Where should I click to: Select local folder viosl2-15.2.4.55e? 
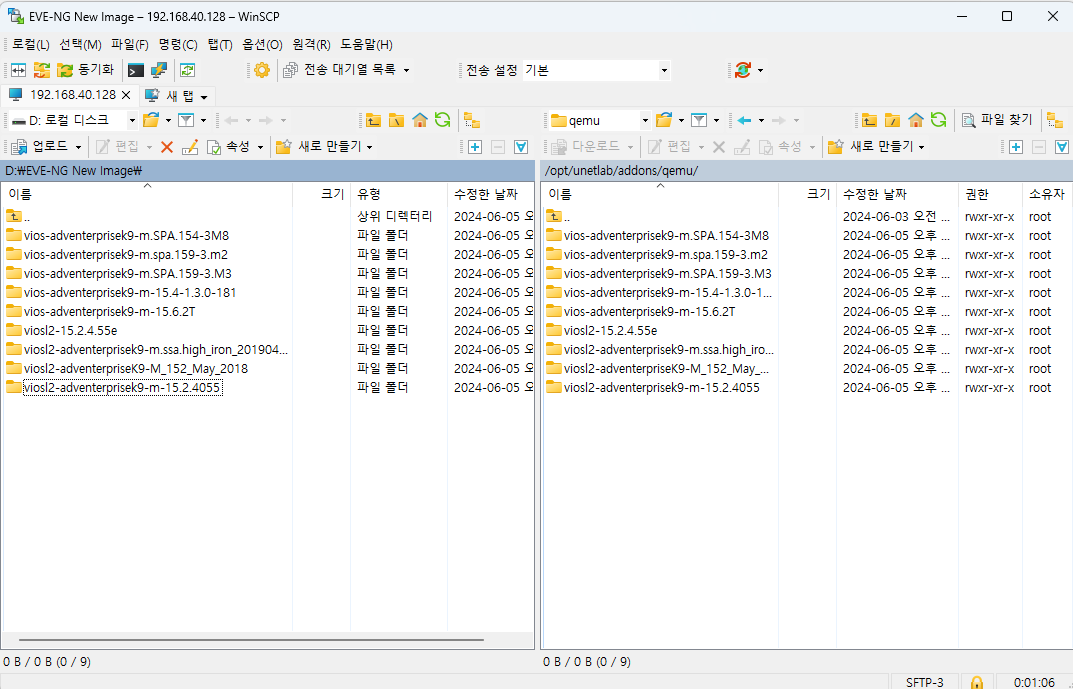(70, 330)
